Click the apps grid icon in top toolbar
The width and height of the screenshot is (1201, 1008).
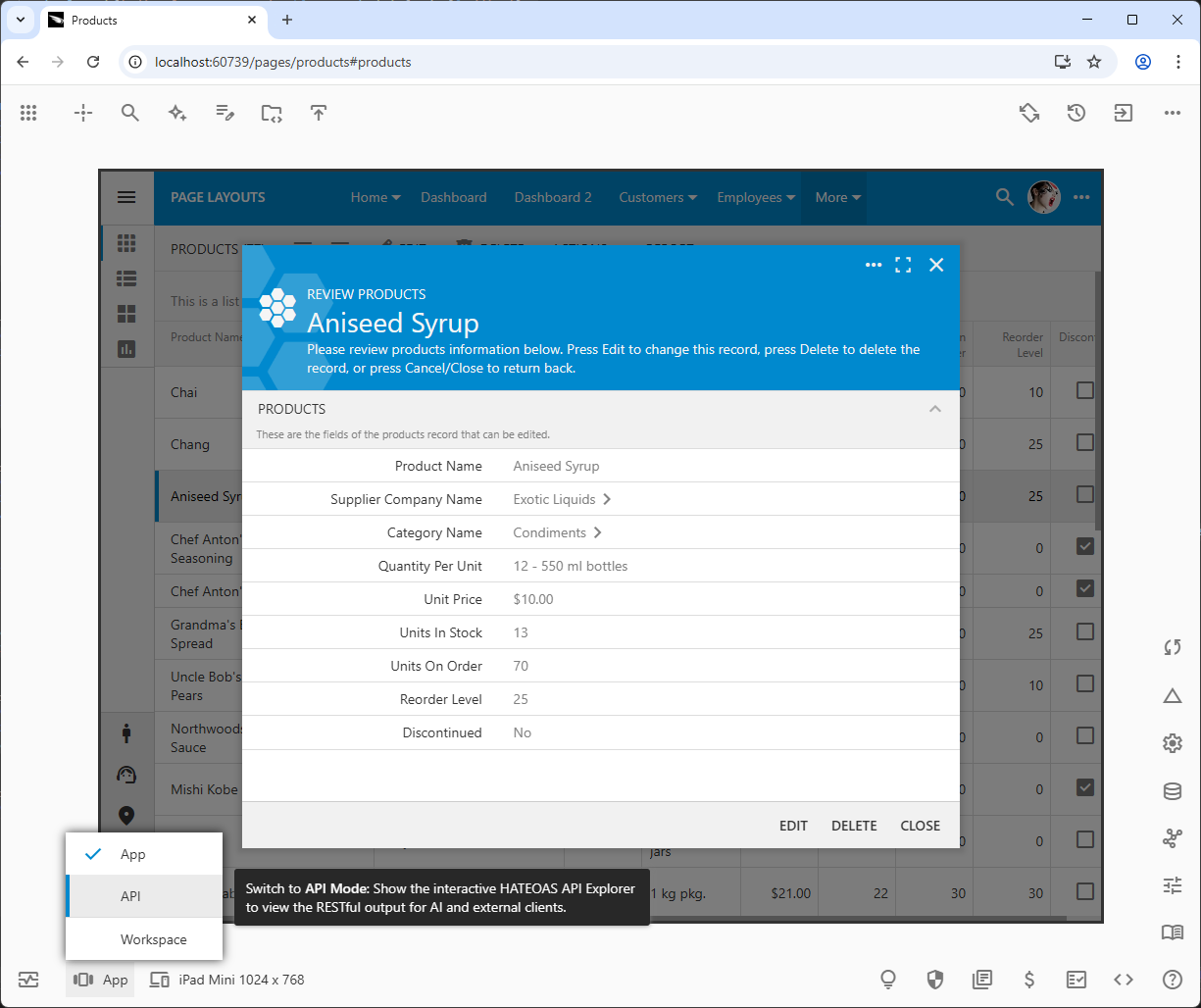(28, 113)
